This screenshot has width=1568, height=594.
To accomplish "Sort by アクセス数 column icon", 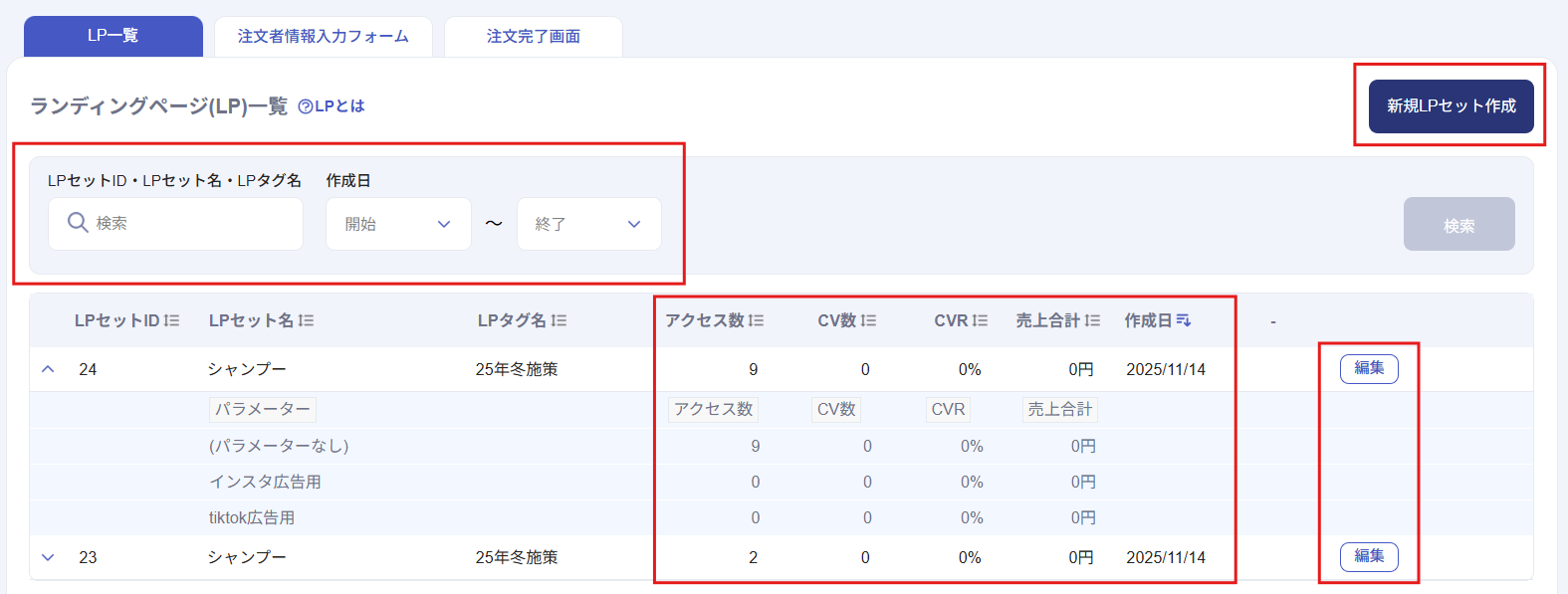I will [757, 320].
